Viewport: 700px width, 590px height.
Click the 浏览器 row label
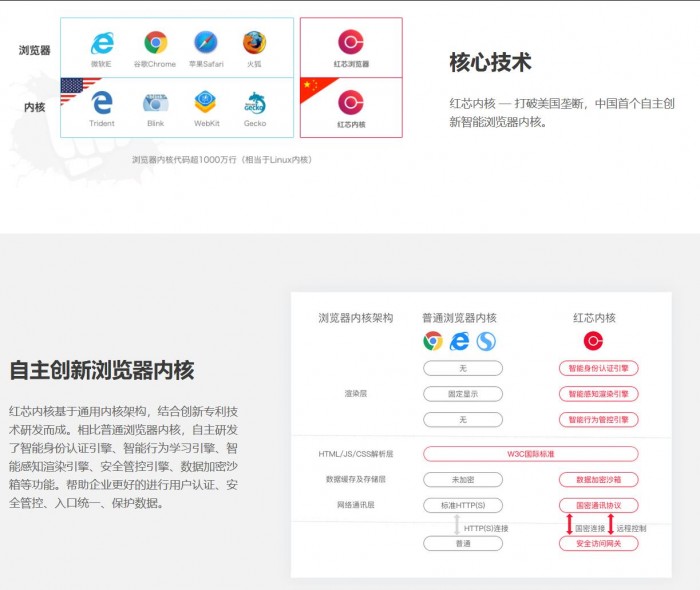(x=34, y=50)
